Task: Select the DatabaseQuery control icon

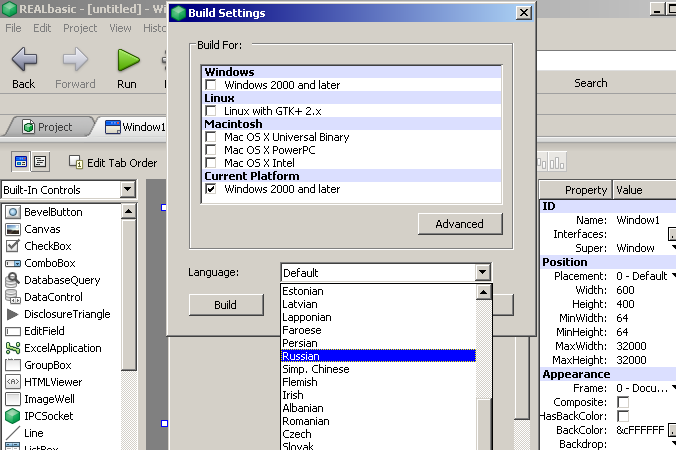Action: pyautogui.click(x=13, y=280)
